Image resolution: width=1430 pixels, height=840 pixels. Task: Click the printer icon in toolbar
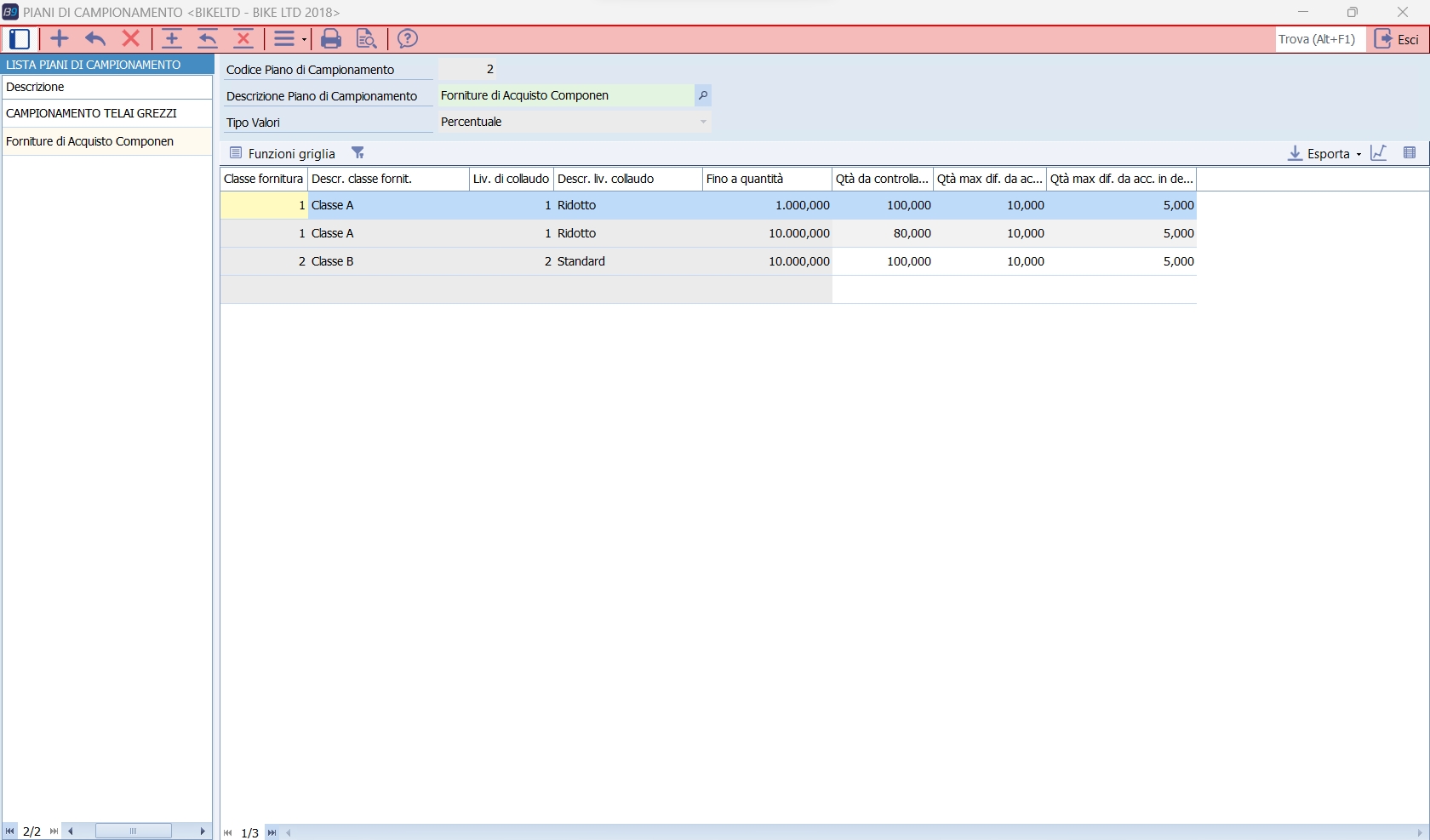coord(331,39)
